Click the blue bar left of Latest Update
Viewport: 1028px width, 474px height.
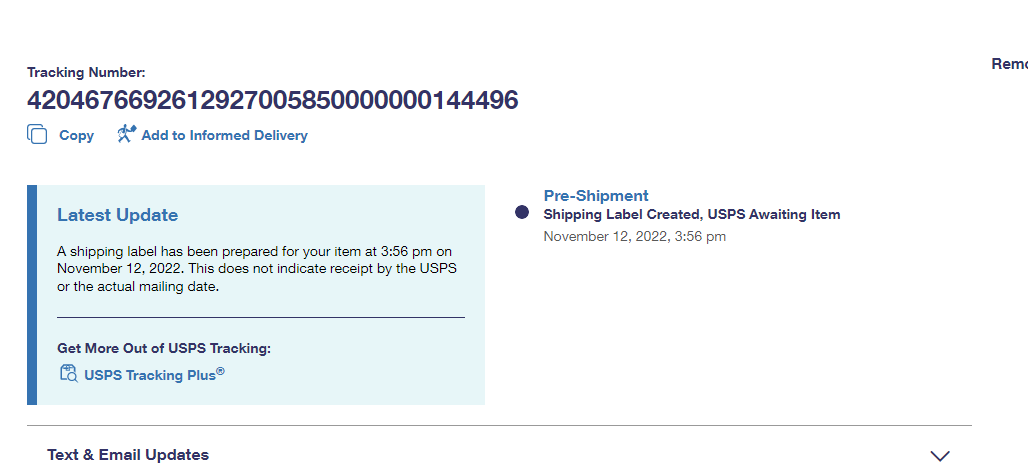click(32, 295)
